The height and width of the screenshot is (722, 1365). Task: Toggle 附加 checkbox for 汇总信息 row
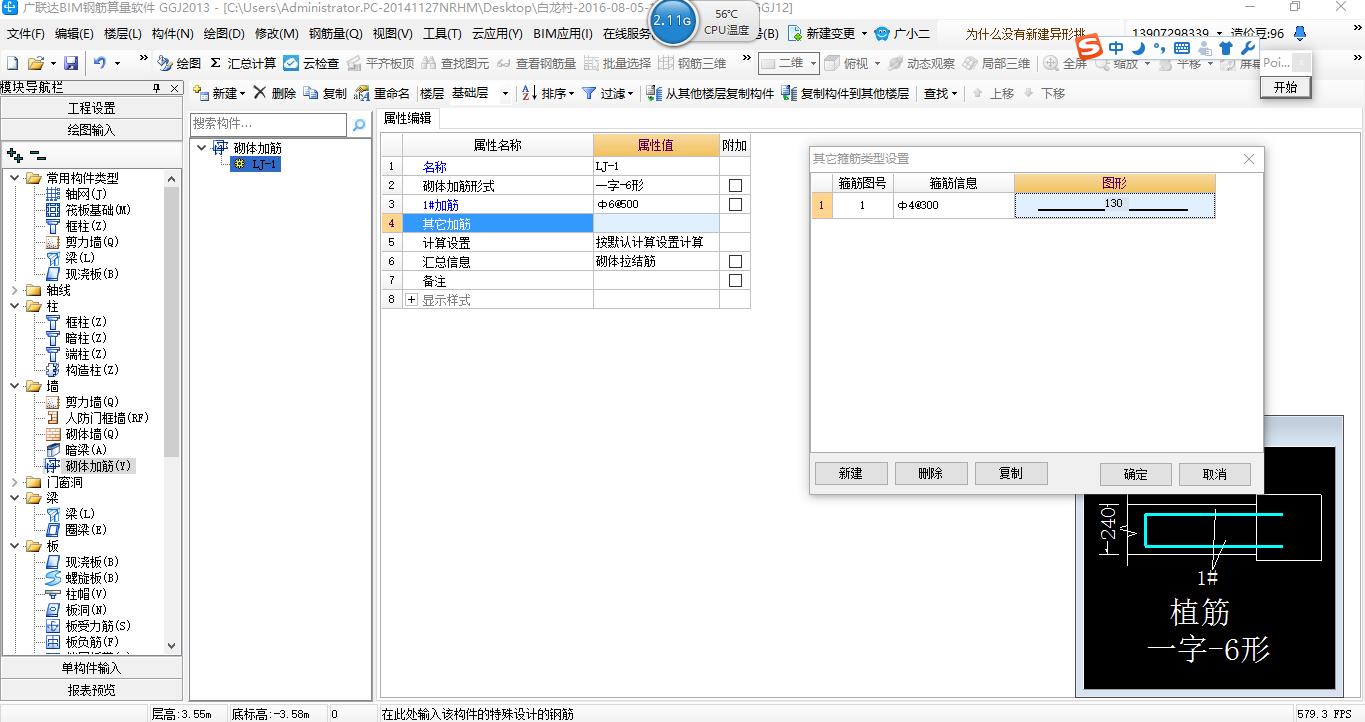(x=735, y=262)
